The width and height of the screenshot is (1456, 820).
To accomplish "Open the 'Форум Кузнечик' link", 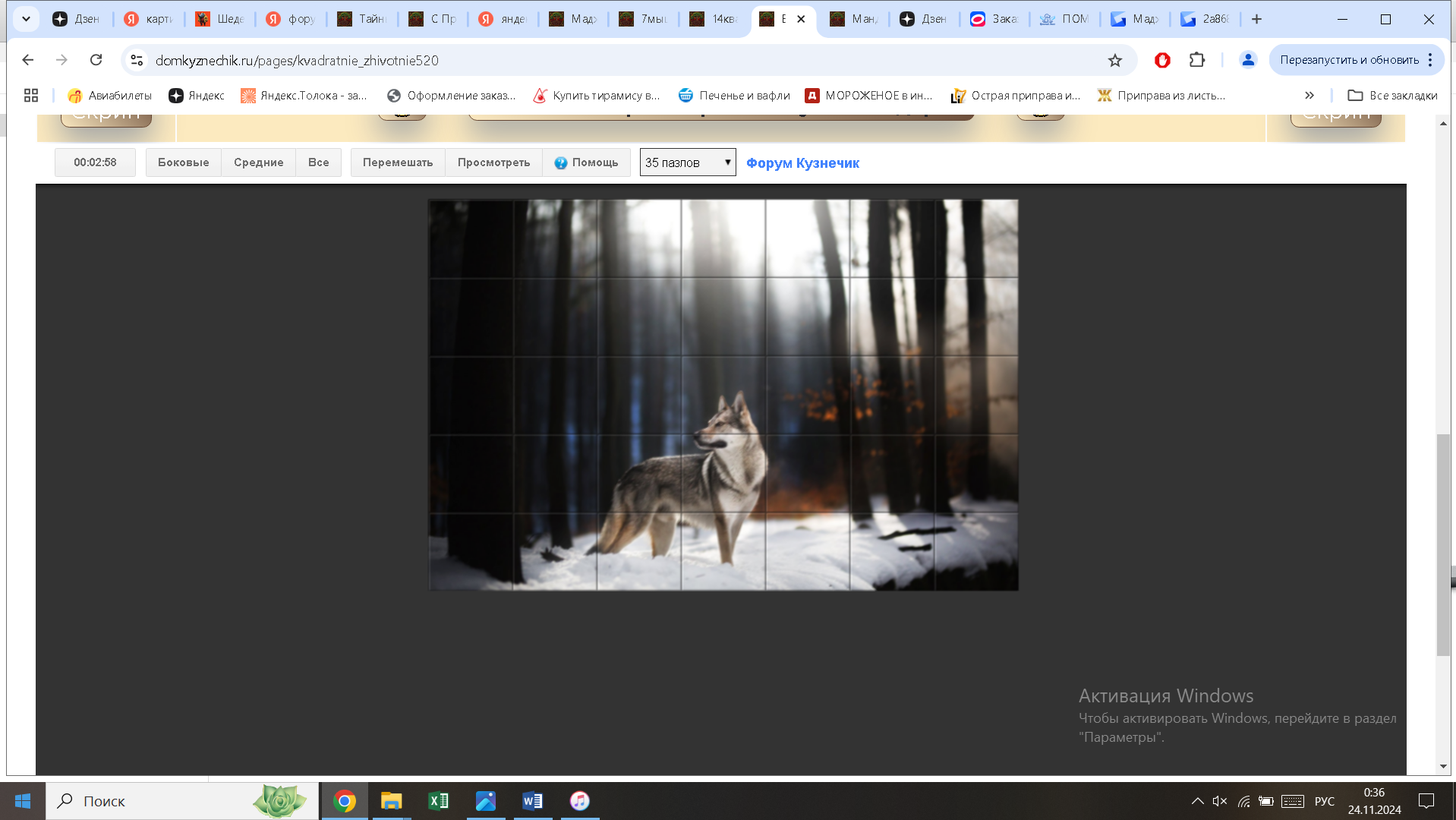I will coord(802,163).
